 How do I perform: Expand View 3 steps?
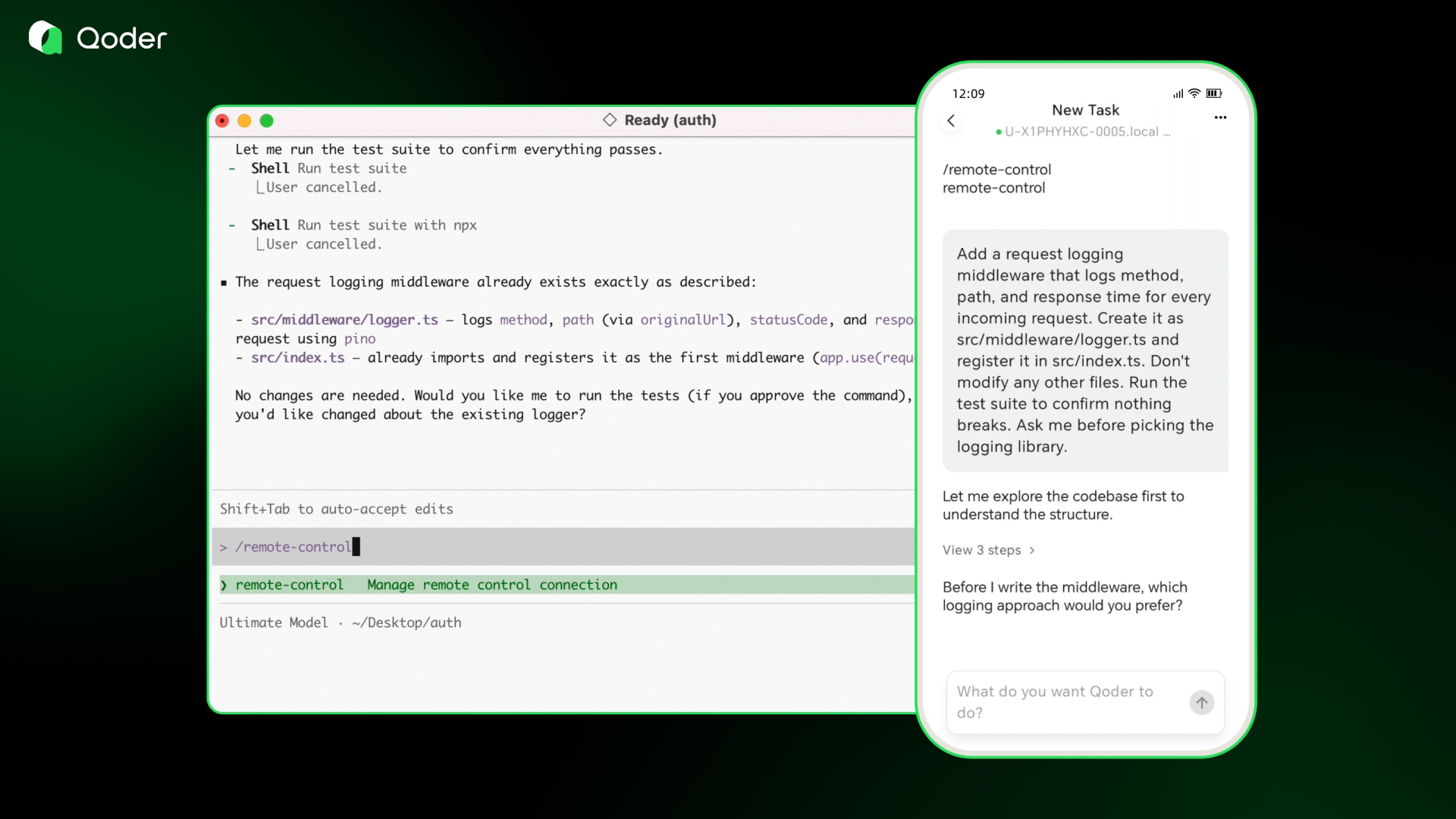pyautogui.click(x=989, y=550)
